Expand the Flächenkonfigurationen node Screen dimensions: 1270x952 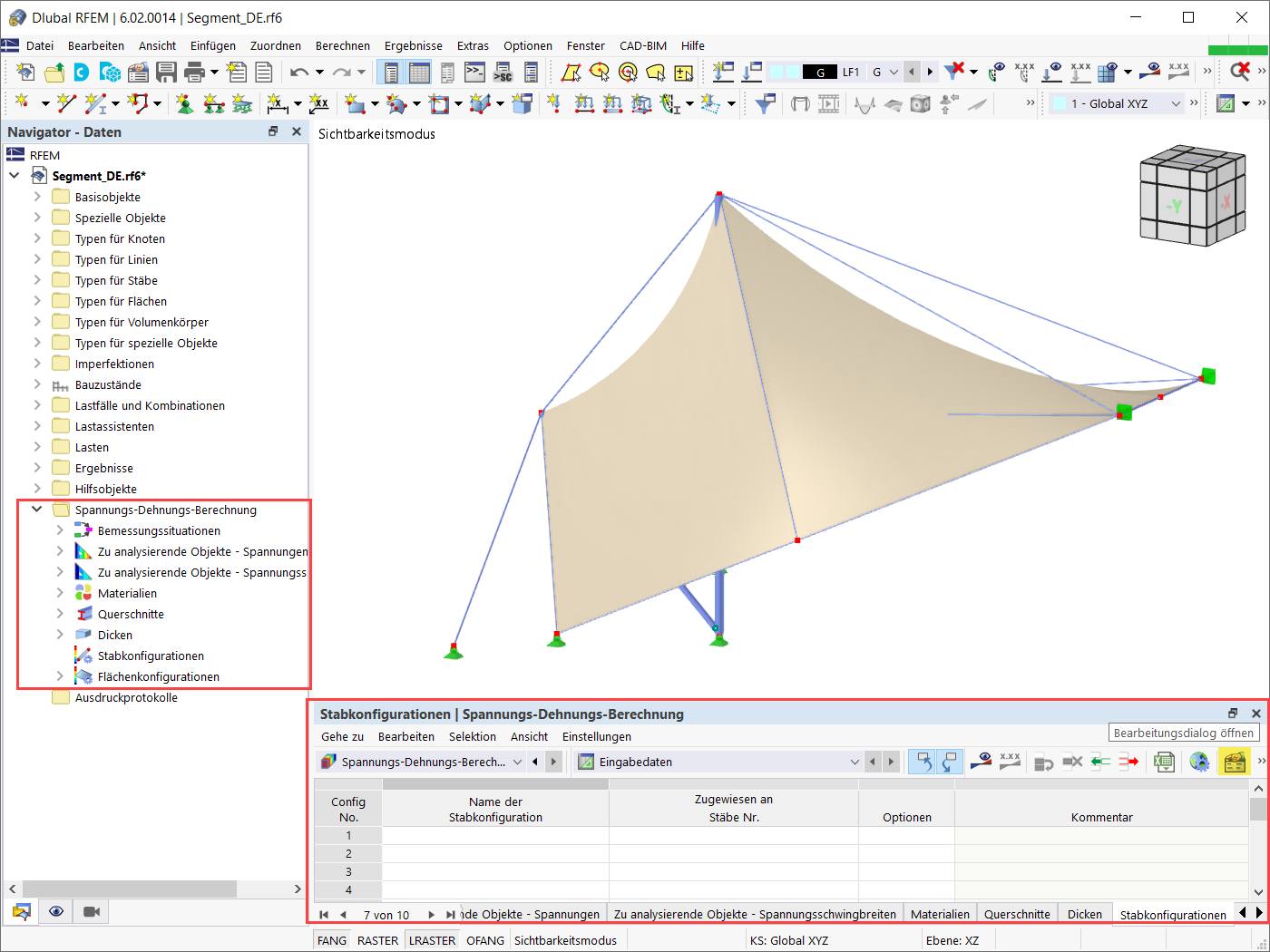point(60,676)
